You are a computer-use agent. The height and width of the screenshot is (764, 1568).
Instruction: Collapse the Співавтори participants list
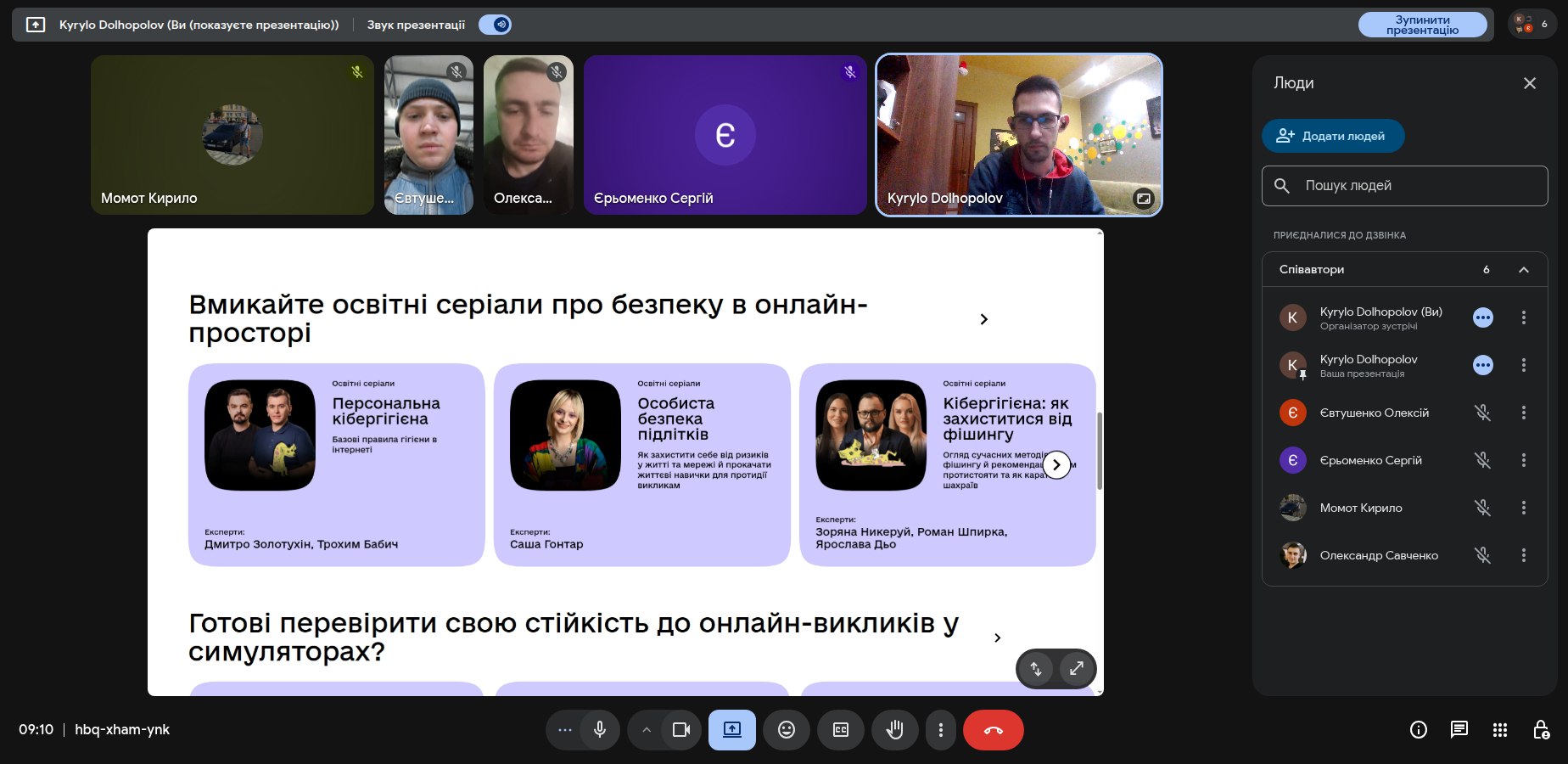[x=1524, y=270]
